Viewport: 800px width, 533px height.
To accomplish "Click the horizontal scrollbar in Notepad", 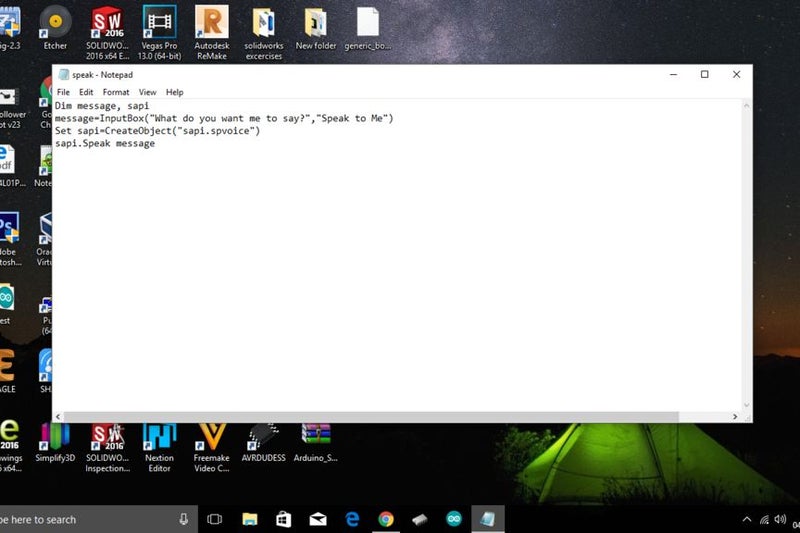I will pos(371,417).
